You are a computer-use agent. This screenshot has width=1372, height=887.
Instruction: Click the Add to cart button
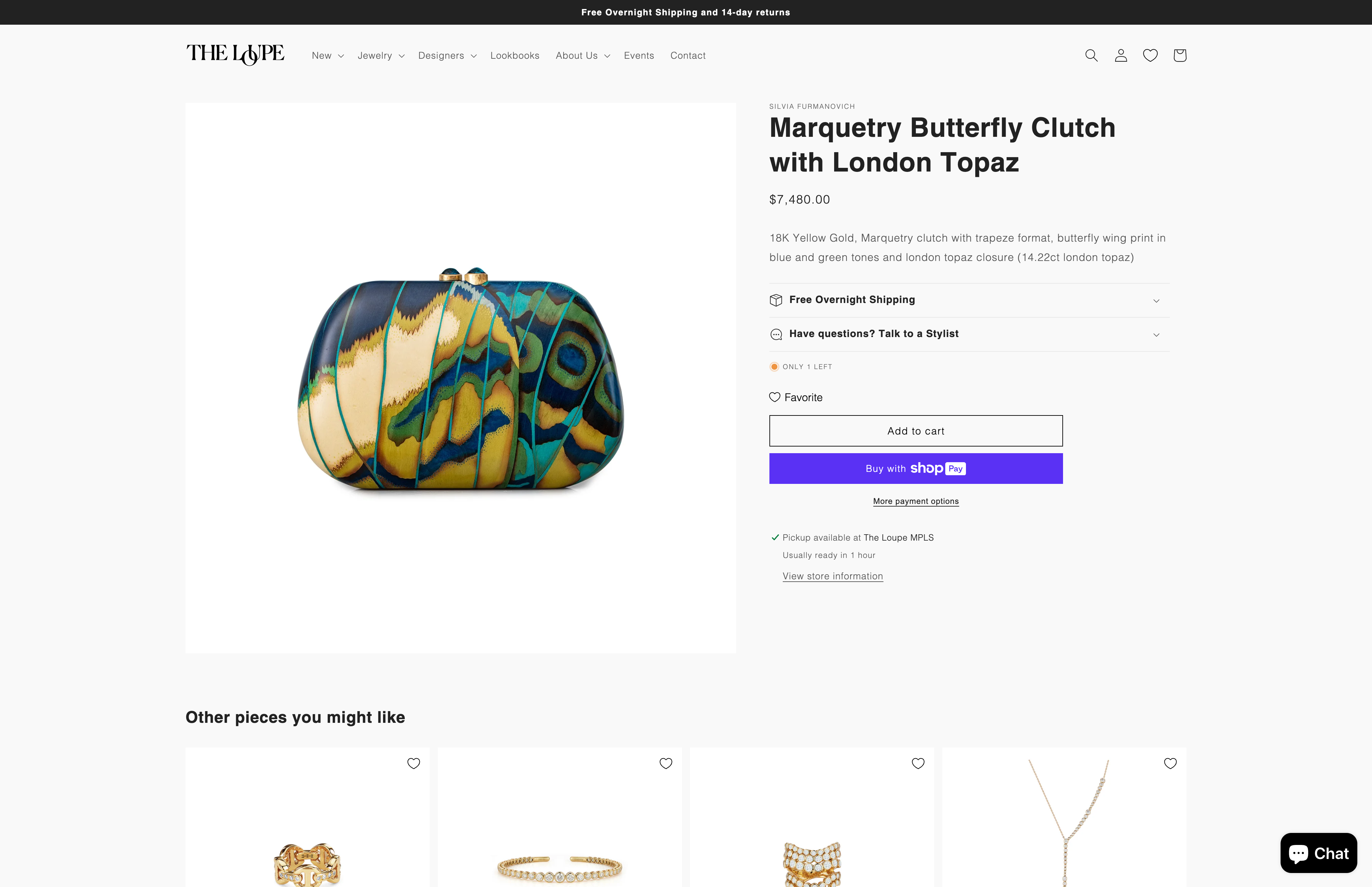(x=916, y=430)
